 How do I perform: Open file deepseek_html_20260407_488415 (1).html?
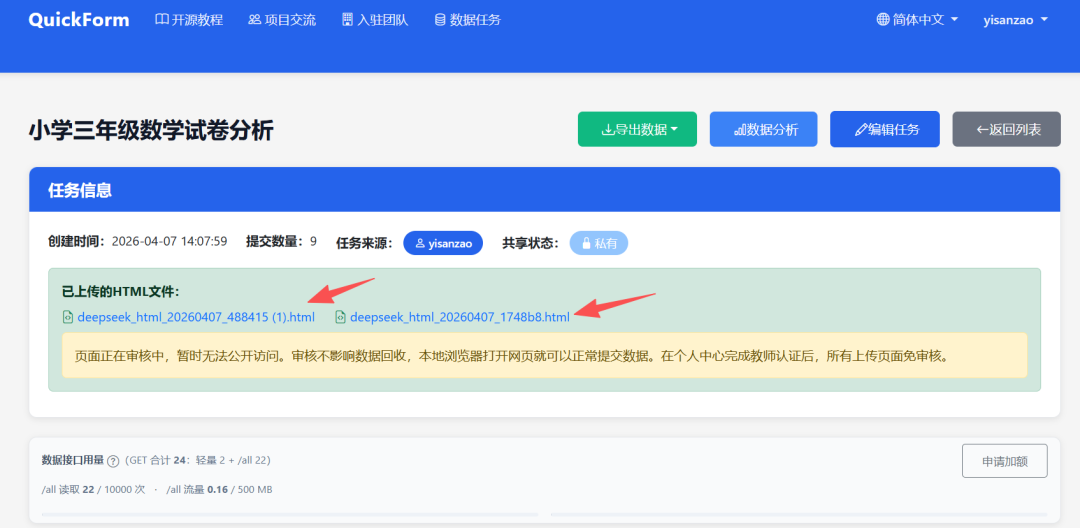click(x=196, y=317)
